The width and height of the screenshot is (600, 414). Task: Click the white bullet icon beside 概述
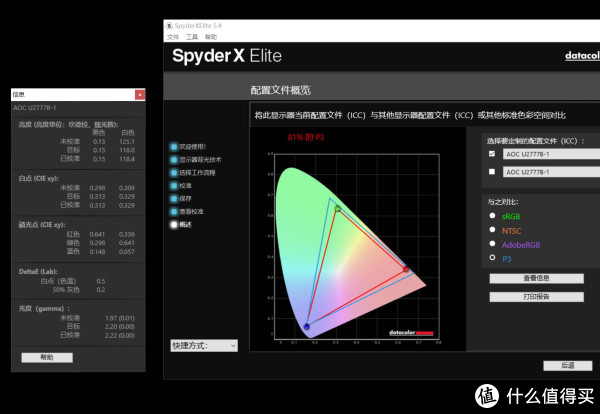(x=174, y=225)
